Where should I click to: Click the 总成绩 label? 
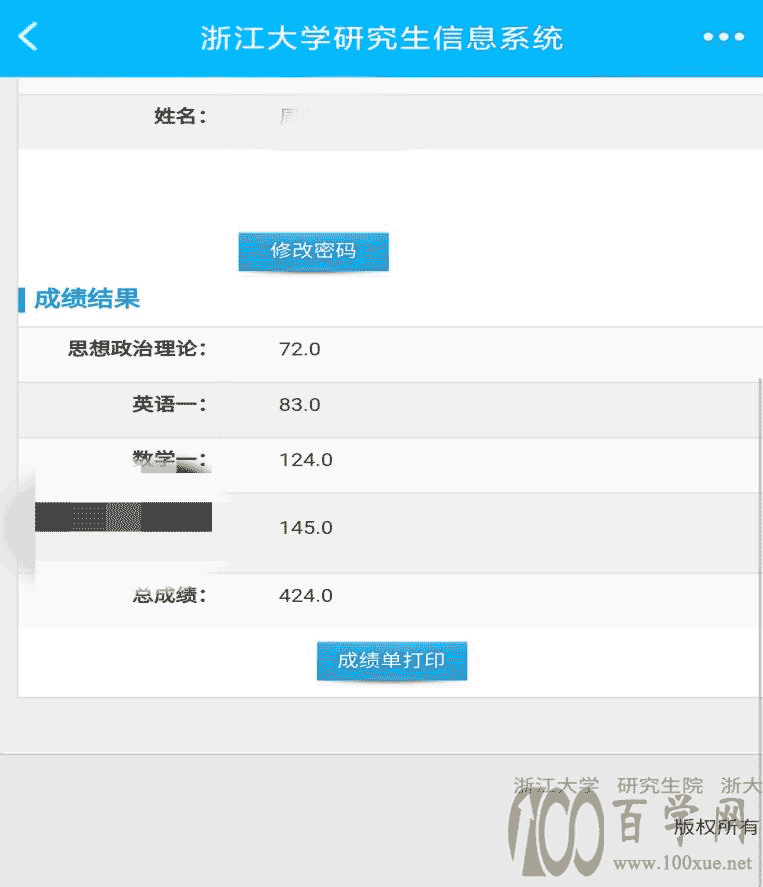[170, 595]
